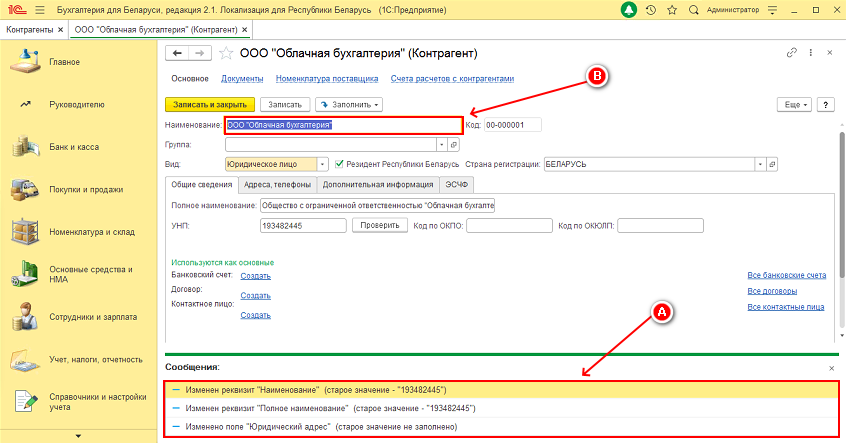Image resolution: width=846 pixels, height=443 pixels.
Task: Open the Банк и касса section
Action: click(74, 147)
